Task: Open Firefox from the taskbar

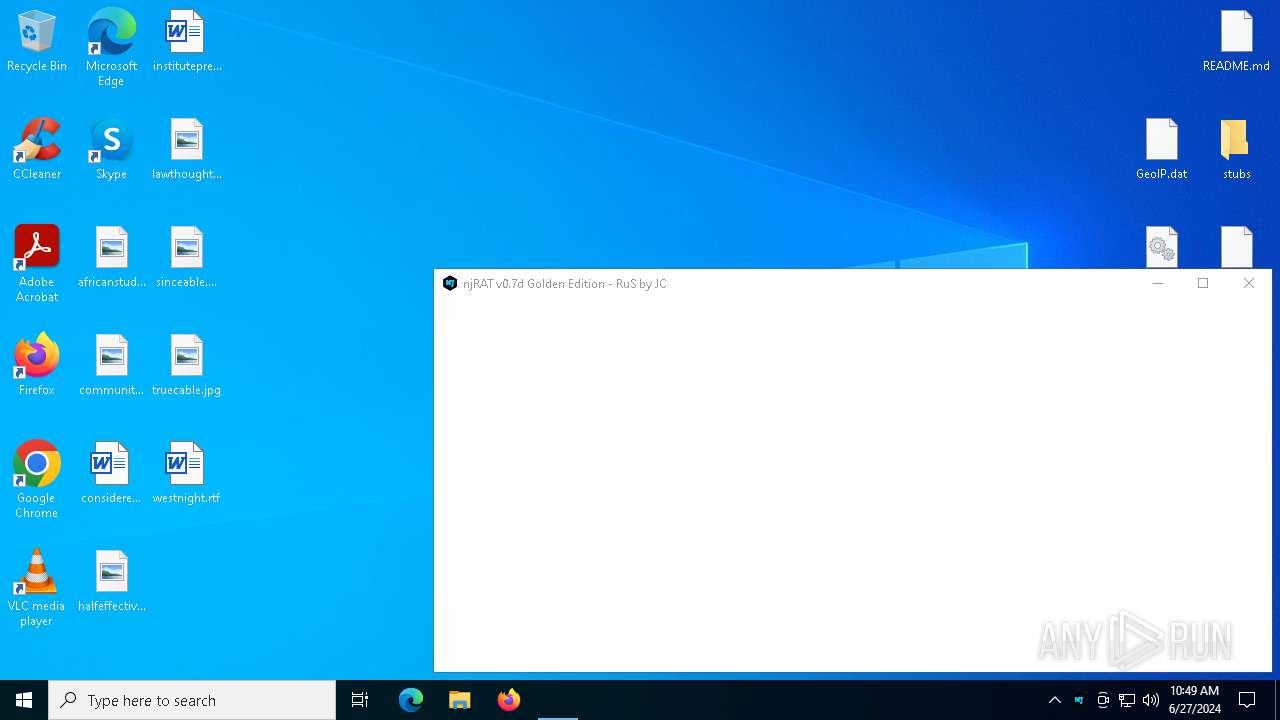Action: click(x=509, y=700)
